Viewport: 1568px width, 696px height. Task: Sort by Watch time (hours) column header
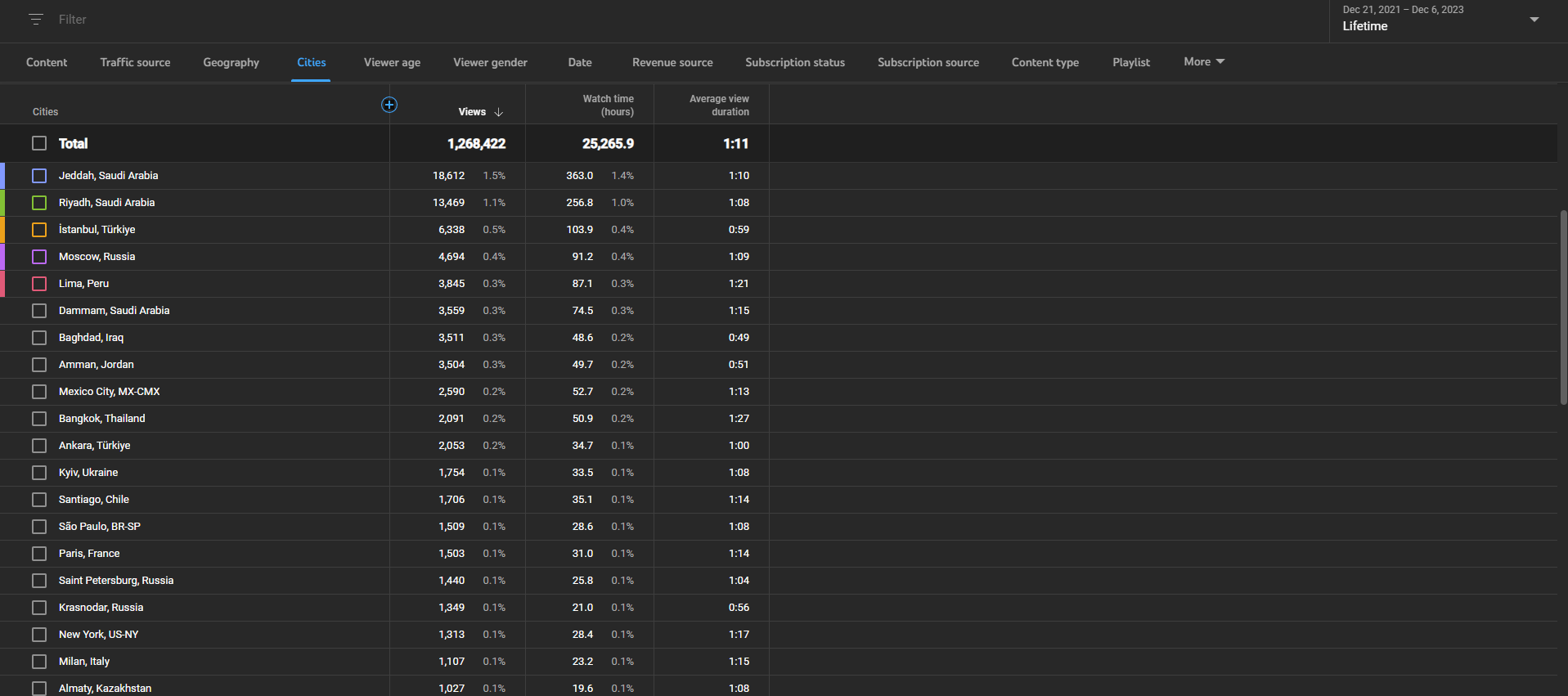(x=608, y=106)
